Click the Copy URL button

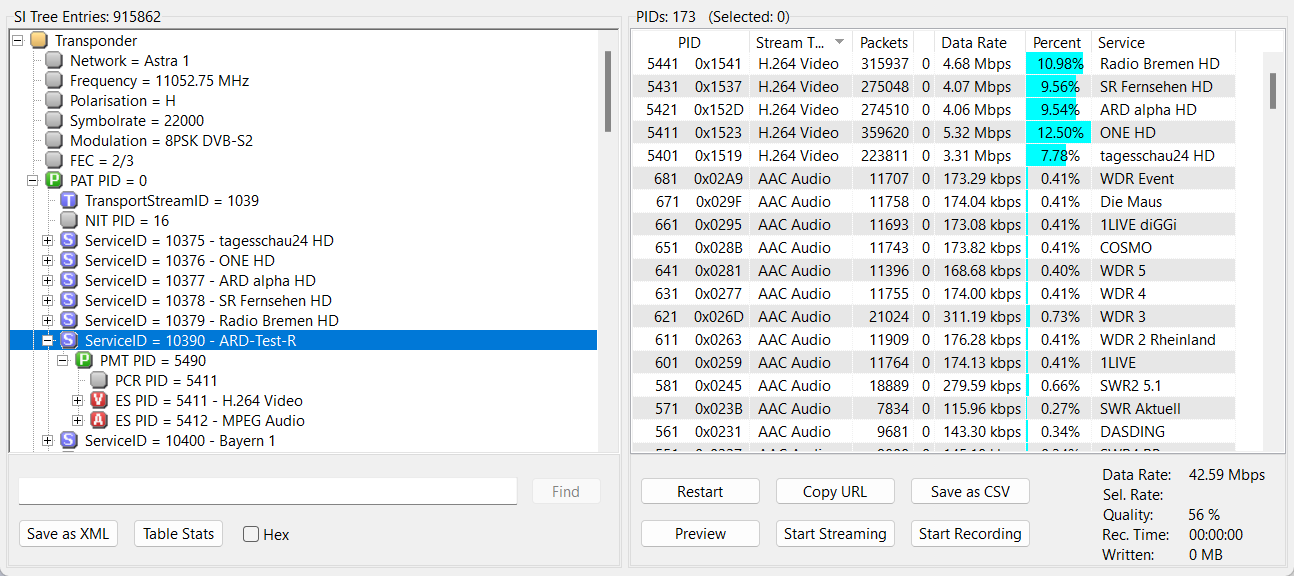tap(835, 492)
